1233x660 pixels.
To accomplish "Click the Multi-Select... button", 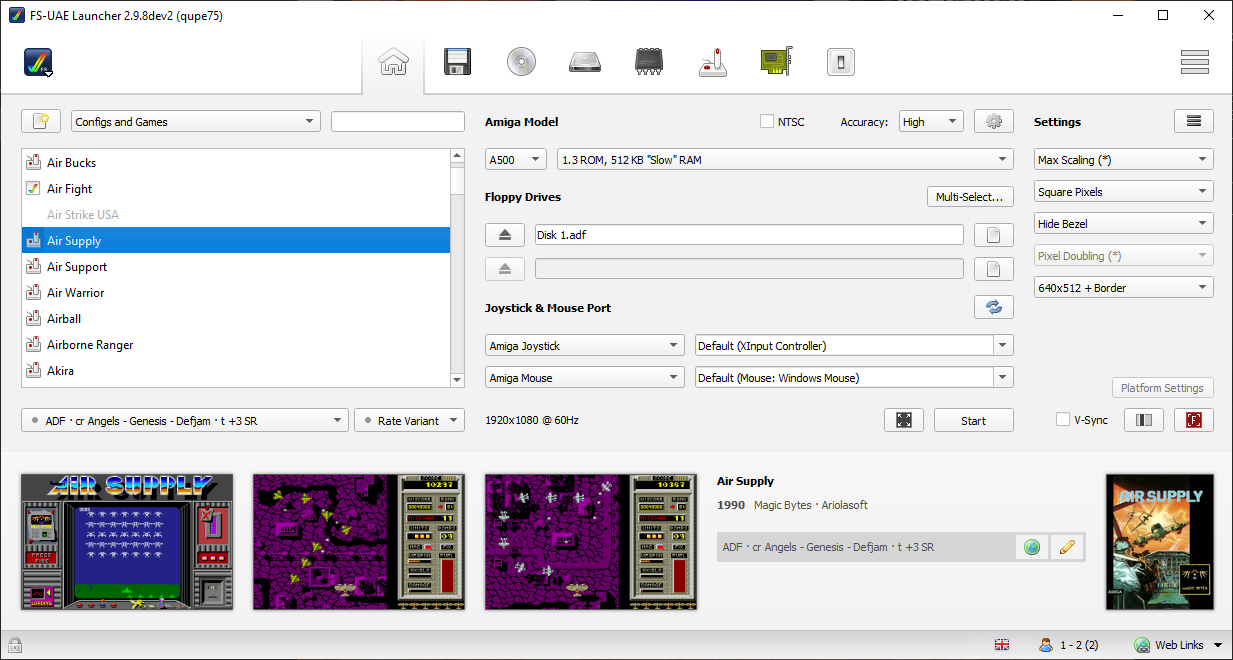I will (x=970, y=197).
